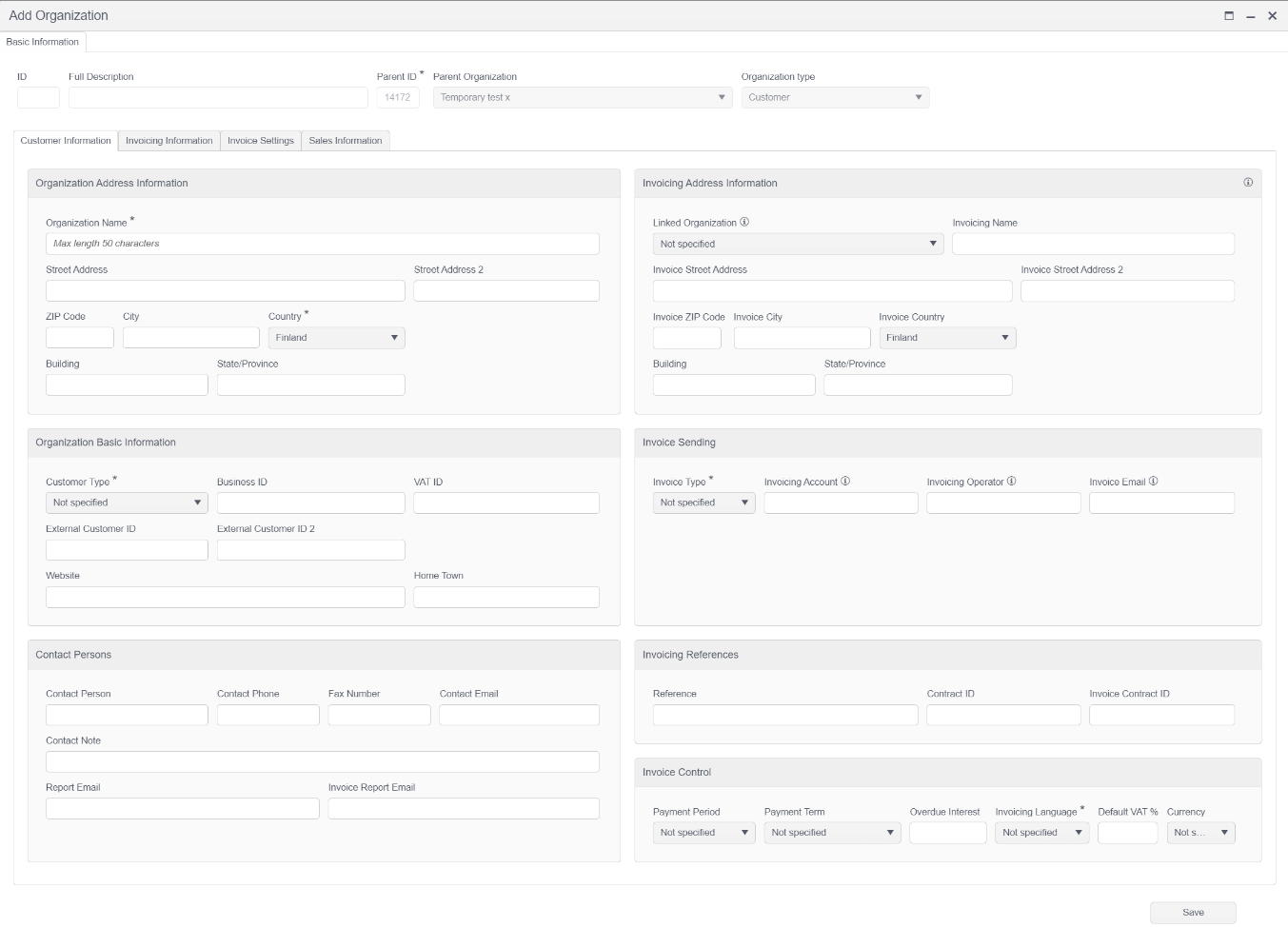The height and width of the screenshot is (927, 1288).
Task: Choose a Currency from the dropdown
Action: pos(1200,833)
